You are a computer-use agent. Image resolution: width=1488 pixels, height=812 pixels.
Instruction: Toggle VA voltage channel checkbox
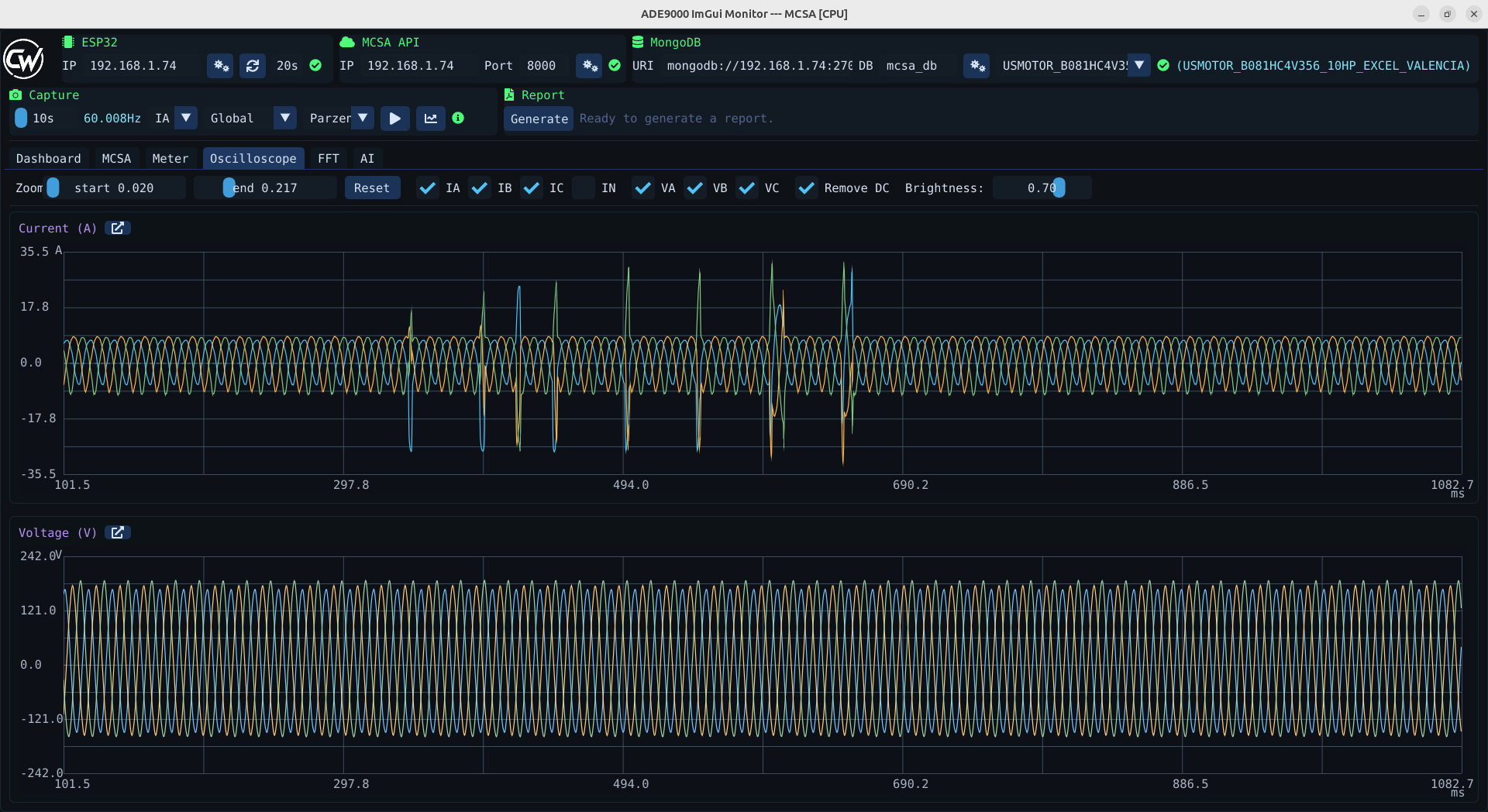click(x=643, y=188)
